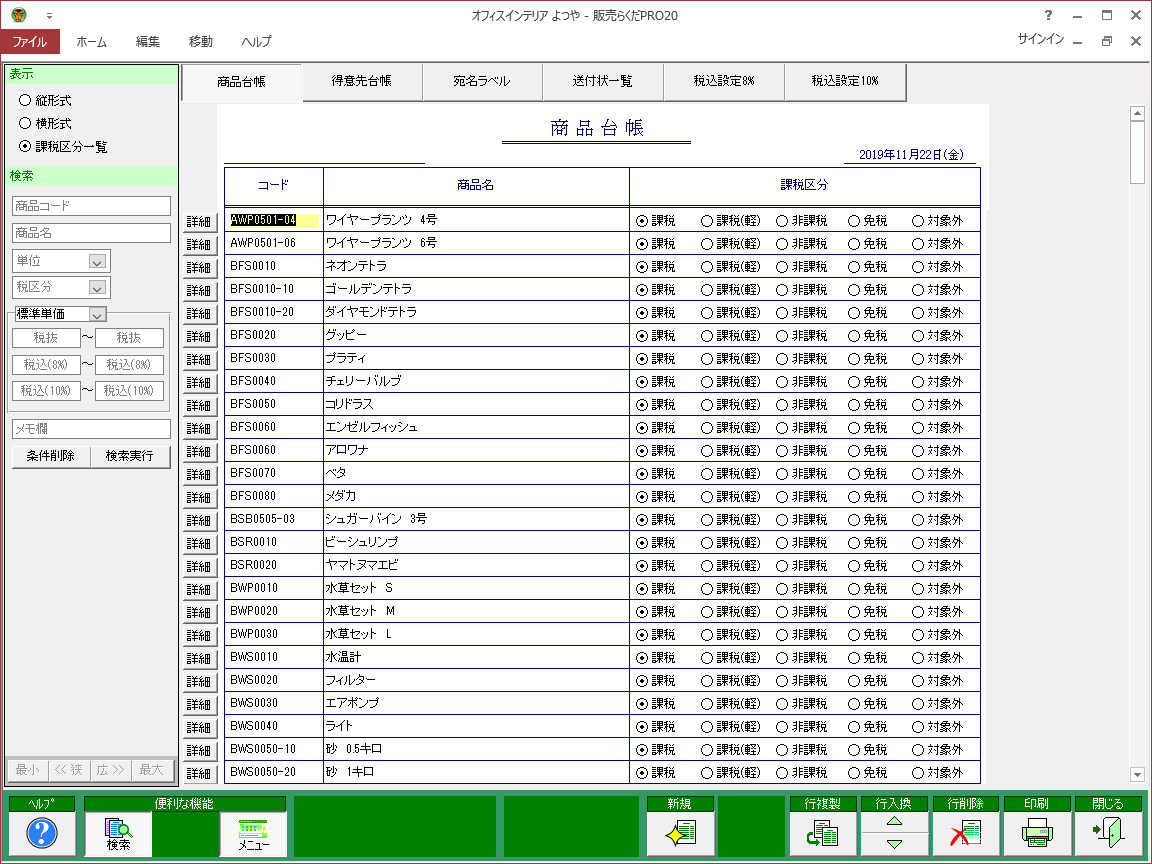Image resolution: width=1152 pixels, height=864 pixels.
Task: Open the ファイル menu
Action: point(29,42)
